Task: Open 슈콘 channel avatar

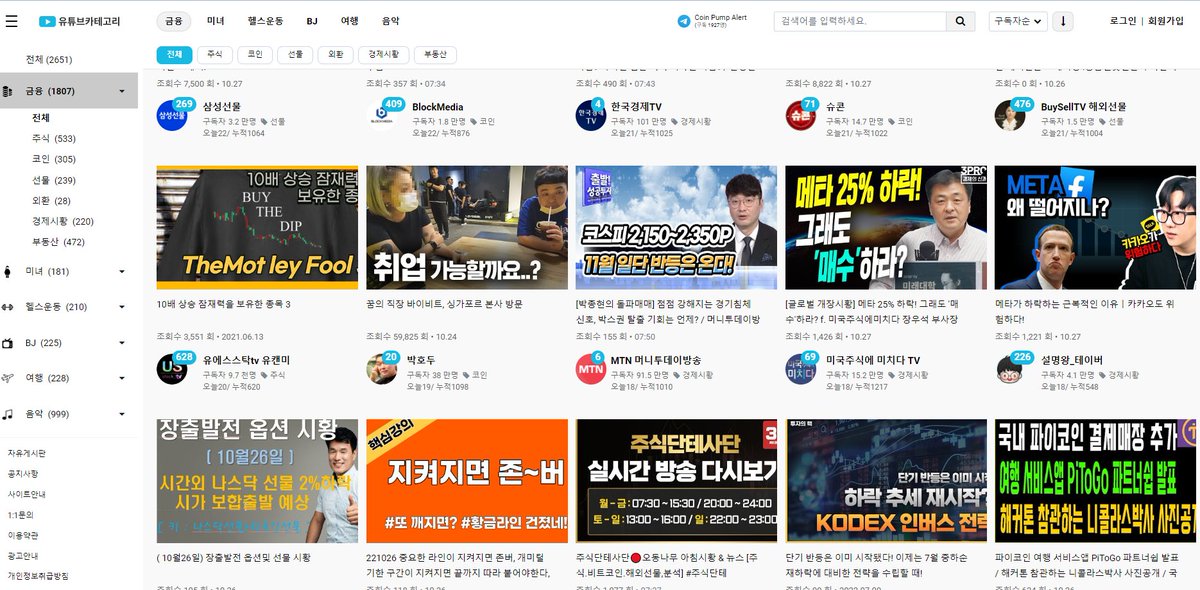Action: pyautogui.click(x=801, y=116)
